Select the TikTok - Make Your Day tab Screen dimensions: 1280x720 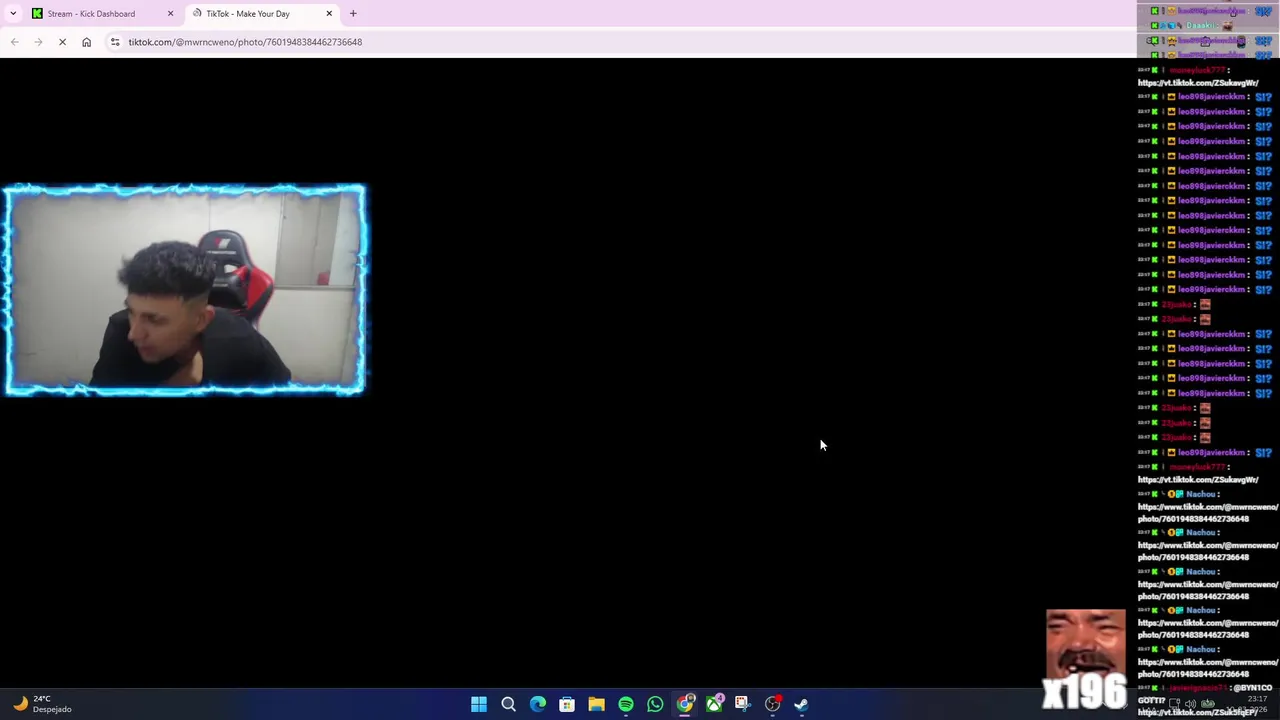click(262, 13)
